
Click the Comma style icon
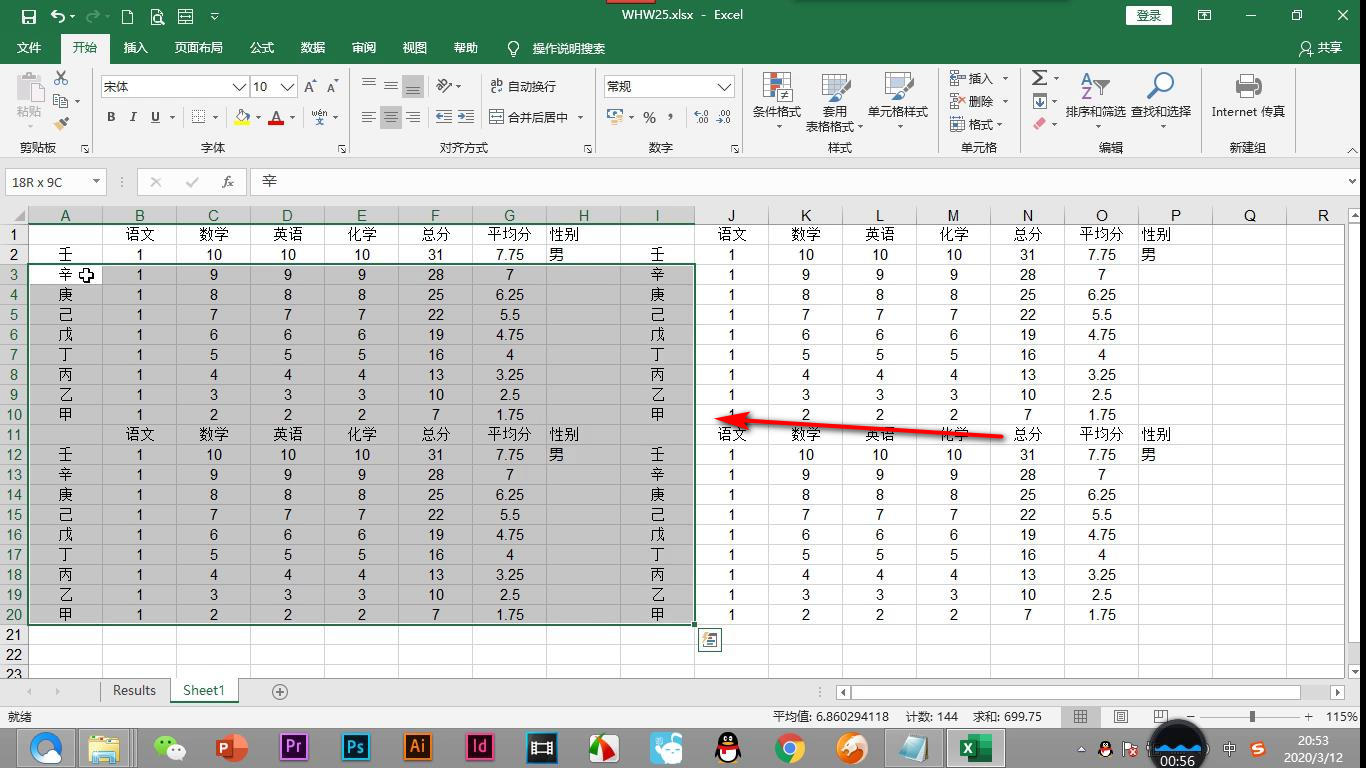tap(672, 117)
